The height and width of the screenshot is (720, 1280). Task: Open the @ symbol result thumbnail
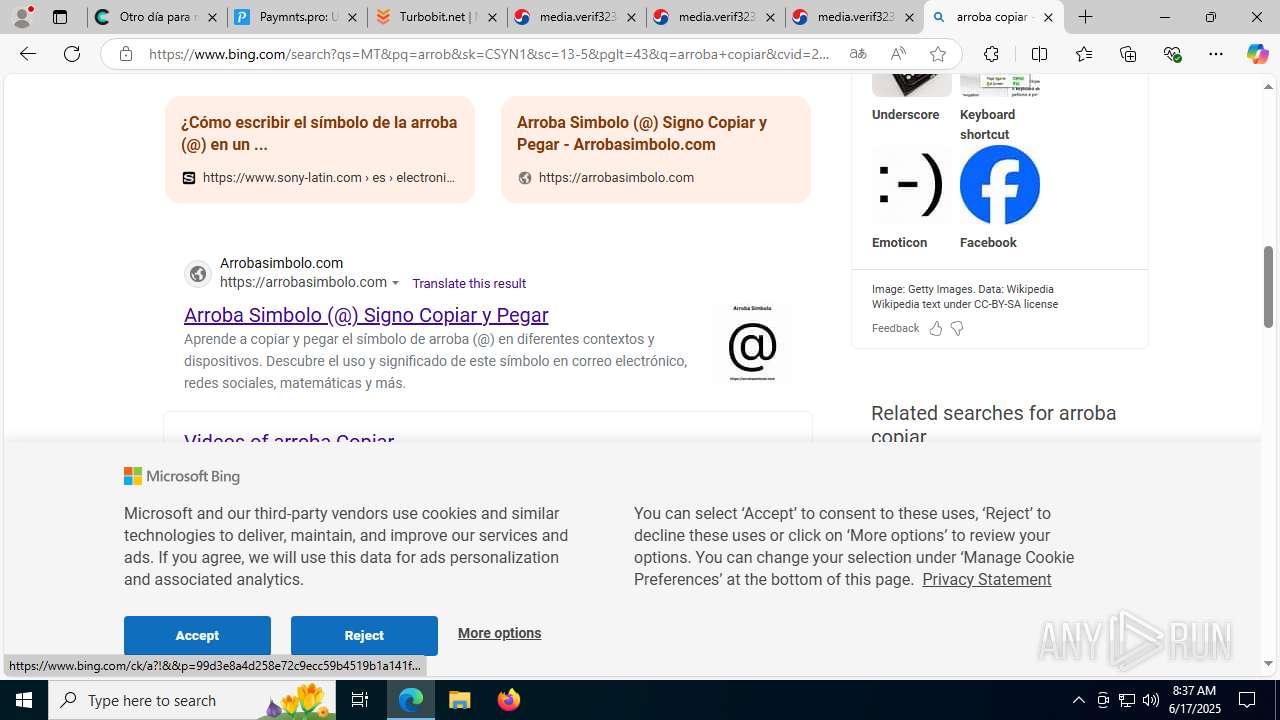coord(752,343)
